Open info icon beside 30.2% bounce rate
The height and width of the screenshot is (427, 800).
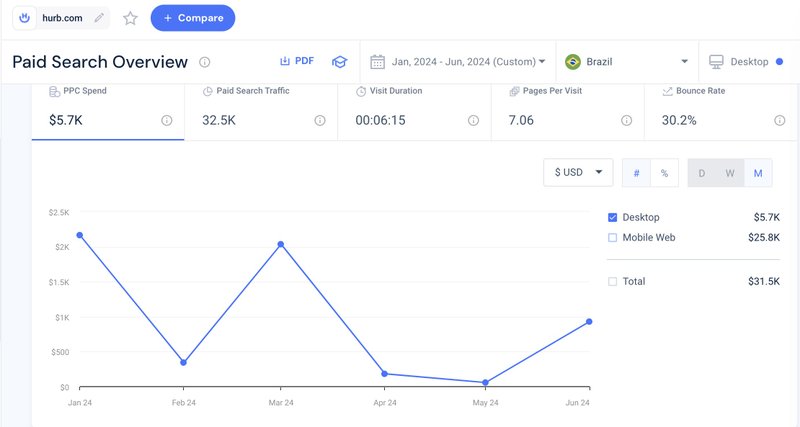click(780, 120)
